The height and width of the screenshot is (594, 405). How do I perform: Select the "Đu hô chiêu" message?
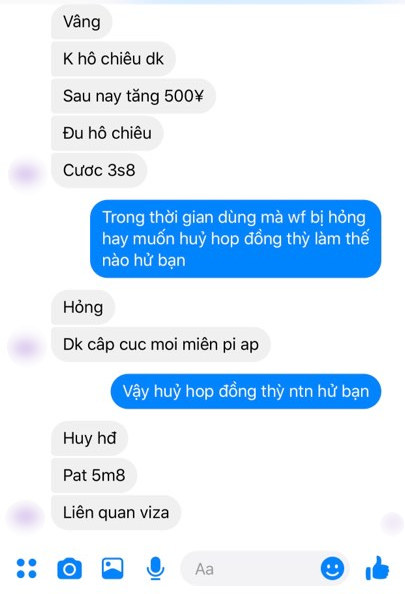(107, 133)
